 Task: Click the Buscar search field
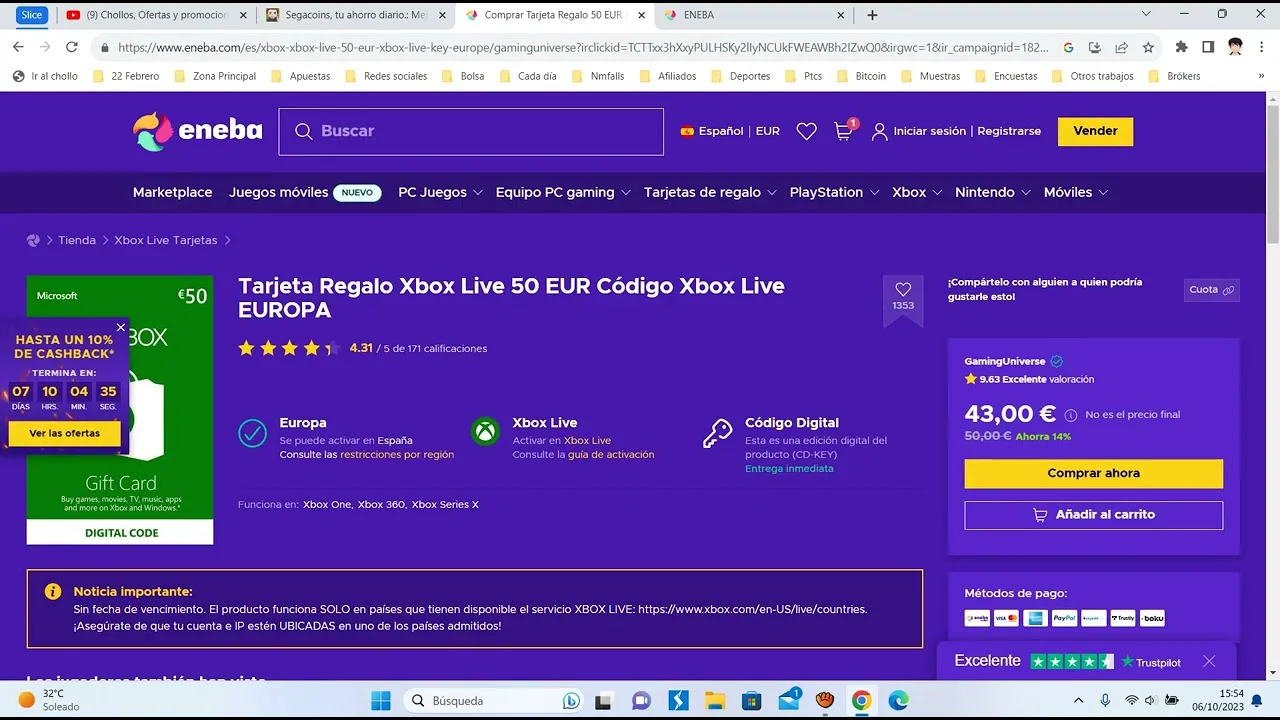click(x=470, y=131)
